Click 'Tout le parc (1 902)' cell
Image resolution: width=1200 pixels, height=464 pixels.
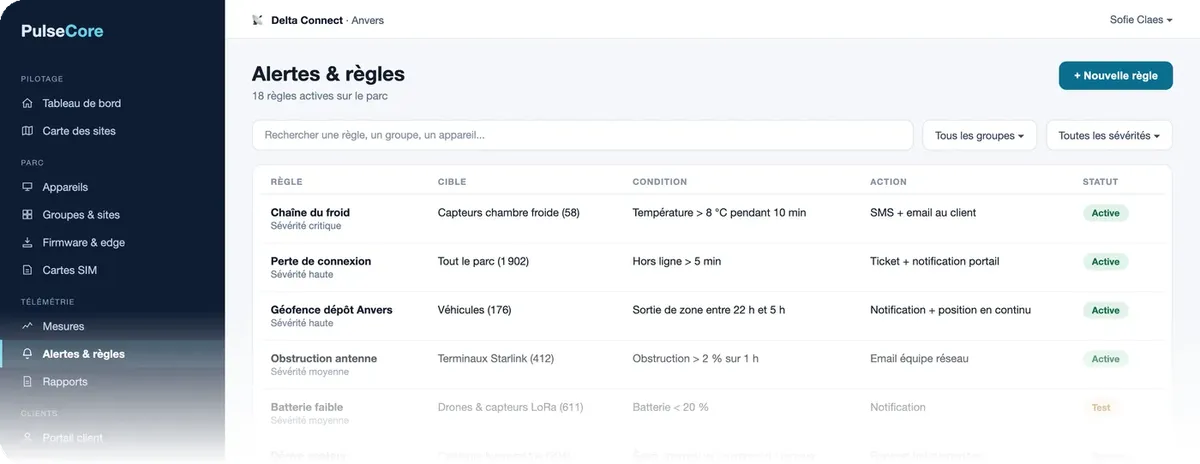(x=484, y=261)
